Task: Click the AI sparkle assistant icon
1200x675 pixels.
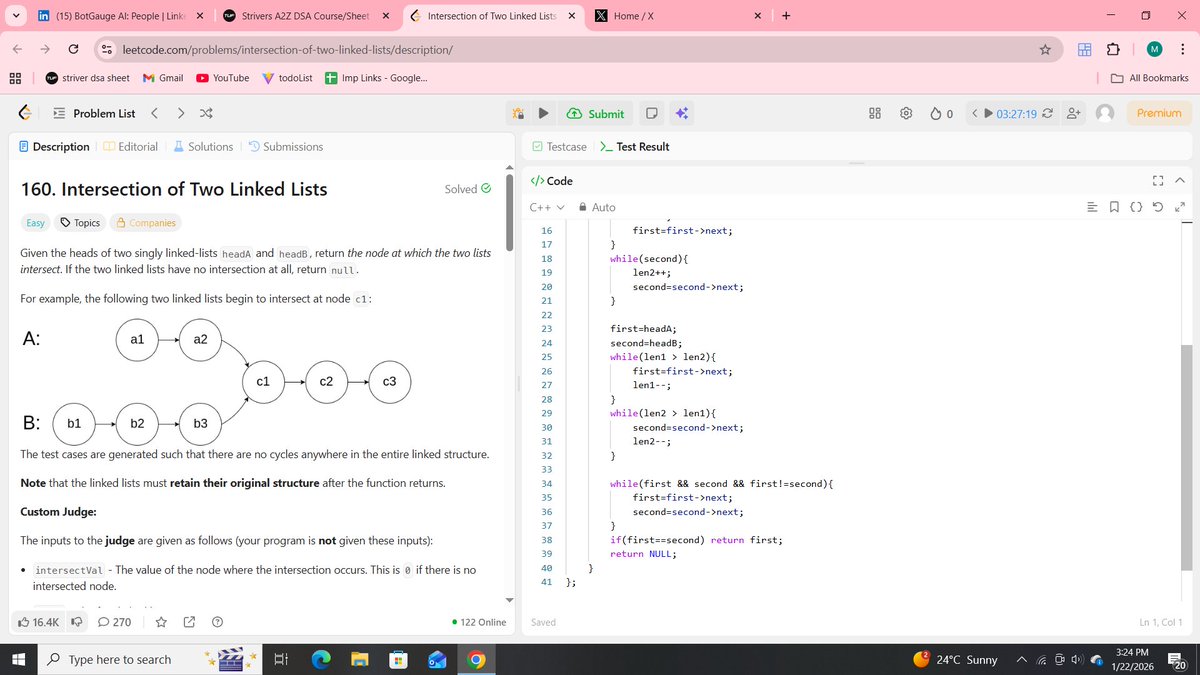Action: point(681,114)
